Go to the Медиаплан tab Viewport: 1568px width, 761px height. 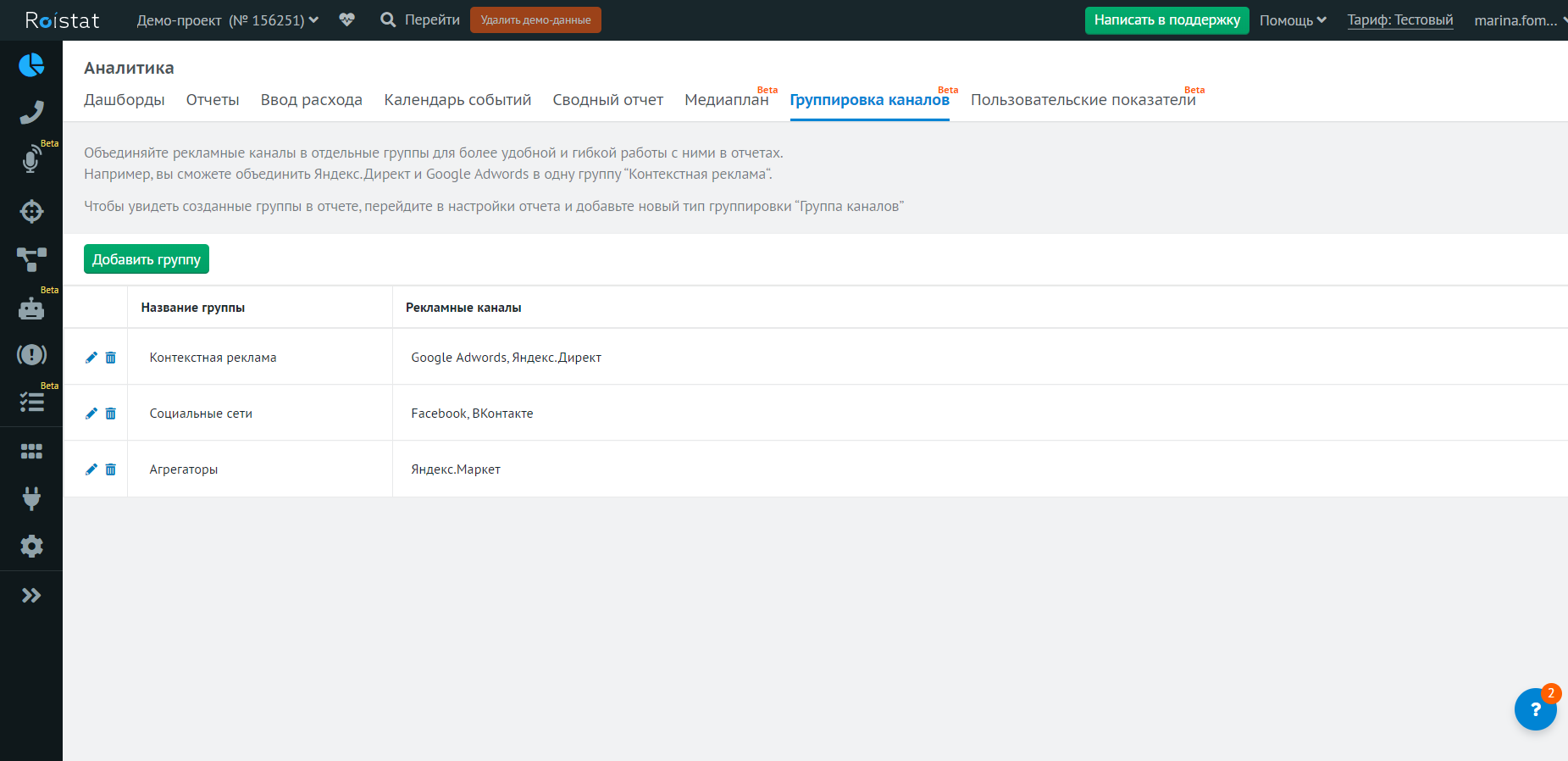click(x=726, y=100)
